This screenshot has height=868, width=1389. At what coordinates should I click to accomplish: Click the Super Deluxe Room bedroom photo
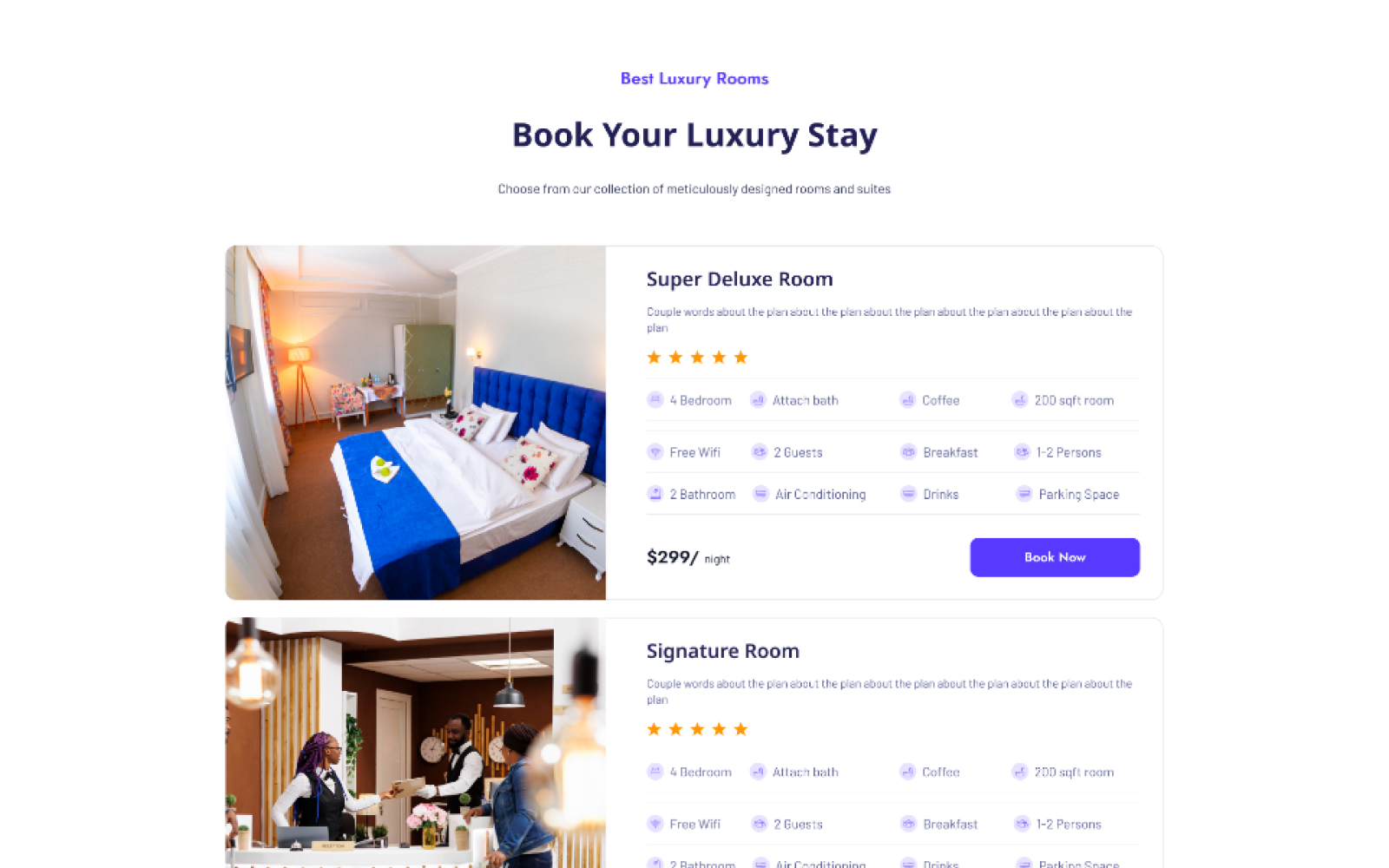pos(416,423)
